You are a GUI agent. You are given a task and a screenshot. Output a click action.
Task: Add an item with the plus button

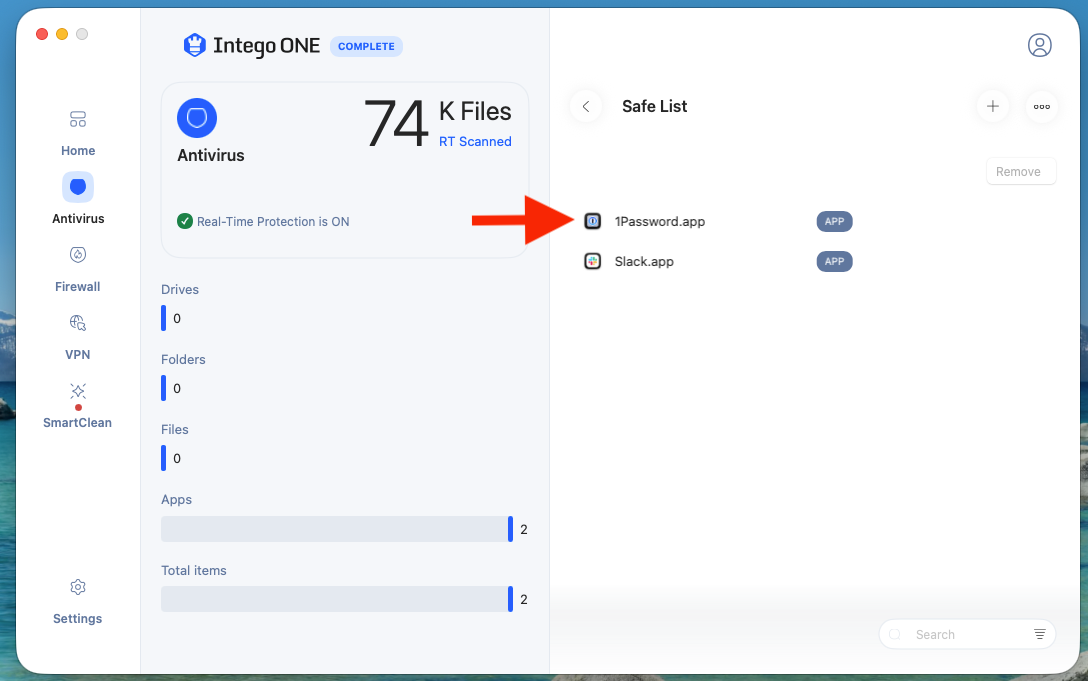993,106
